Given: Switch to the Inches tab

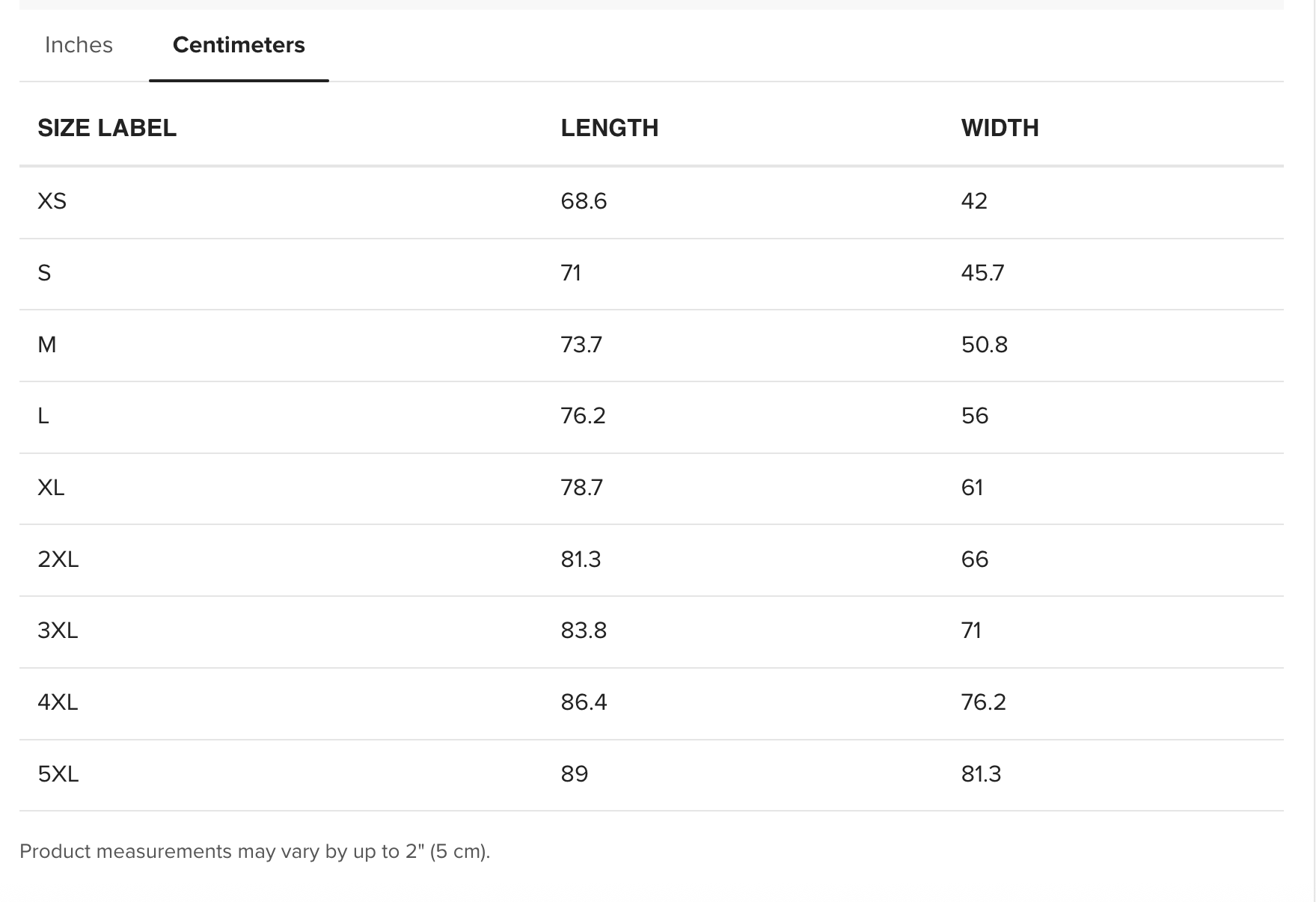Looking at the screenshot, I should click(79, 45).
